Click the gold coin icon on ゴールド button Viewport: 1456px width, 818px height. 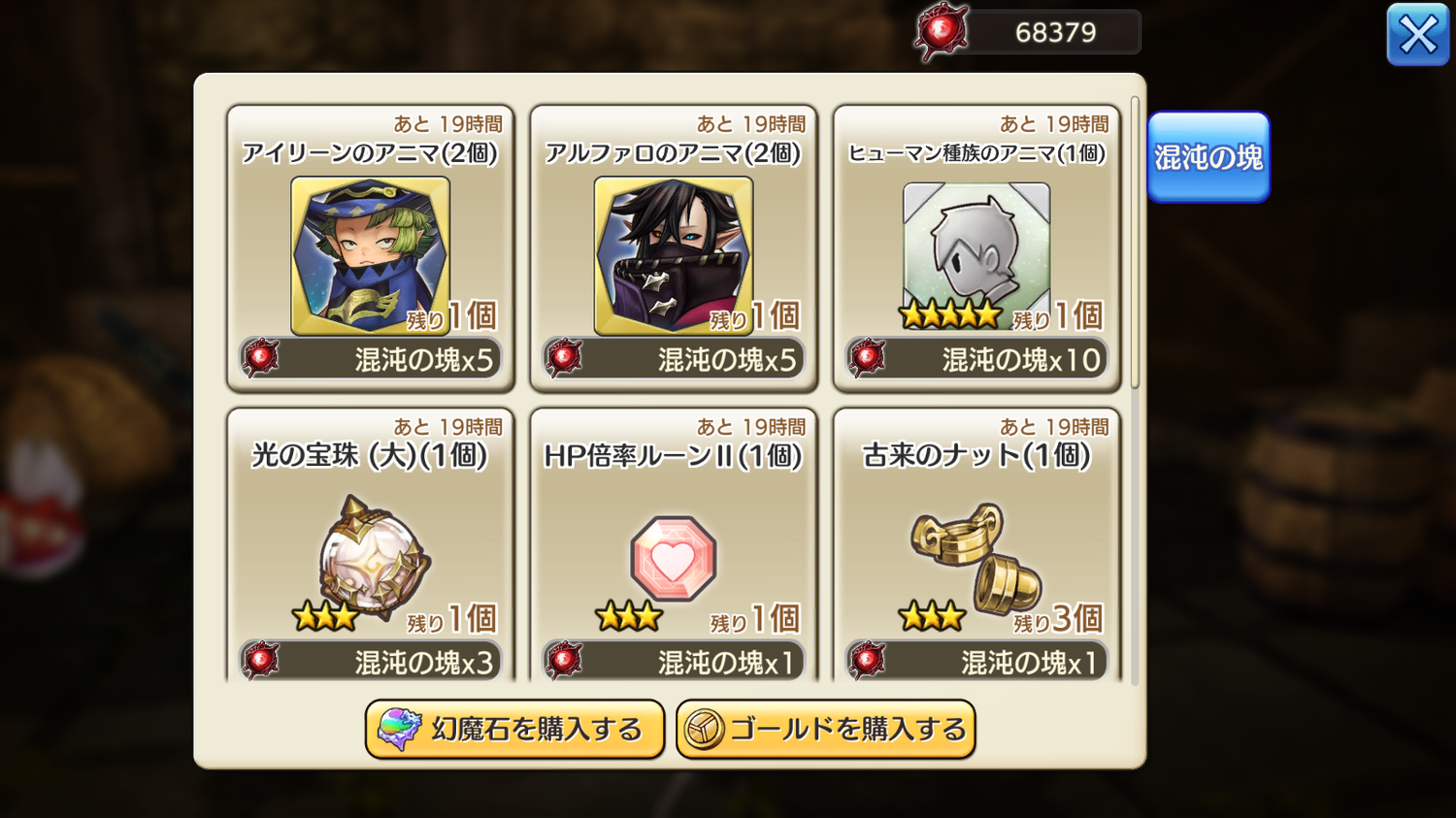(x=705, y=730)
